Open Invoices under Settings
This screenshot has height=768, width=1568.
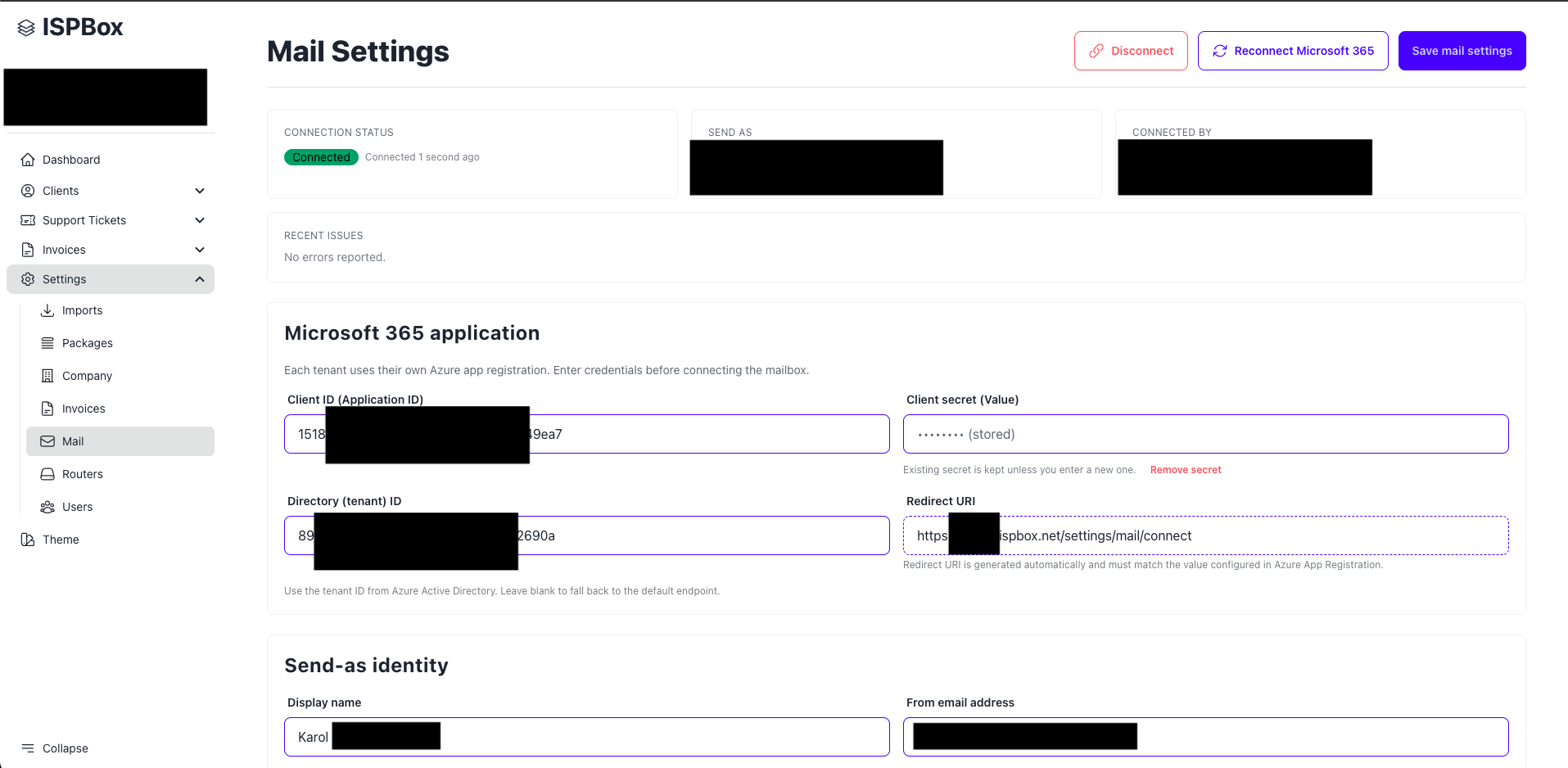click(x=84, y=409)
